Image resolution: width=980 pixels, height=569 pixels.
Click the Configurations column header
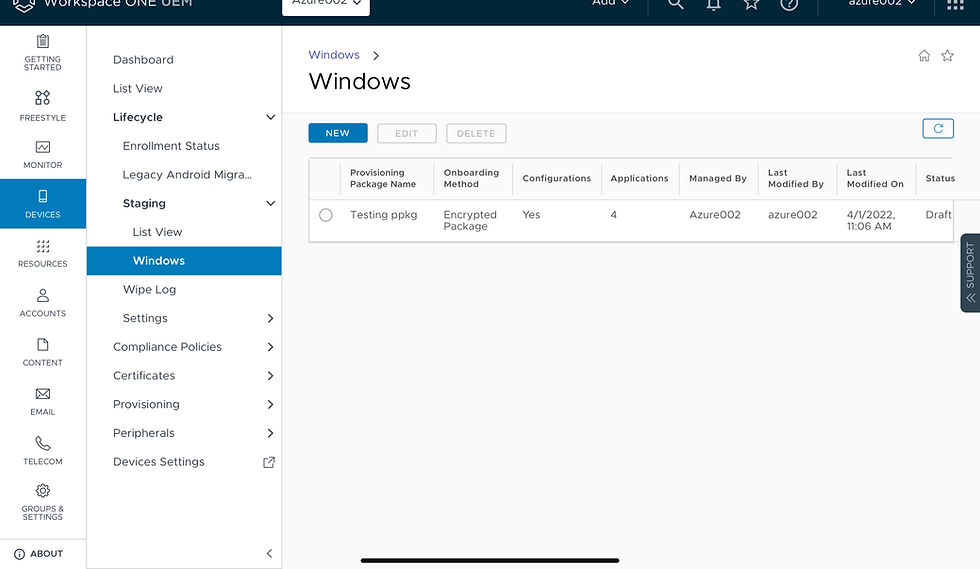coord(556,178)
